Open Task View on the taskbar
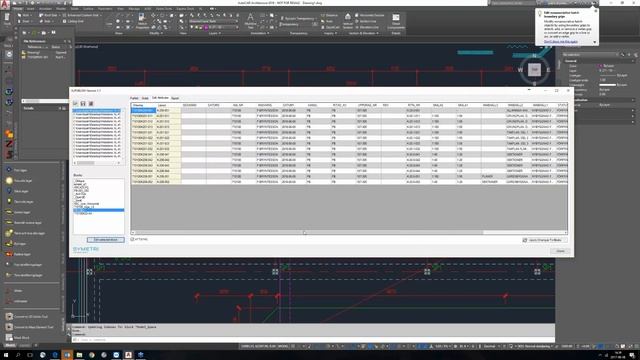The image size is (640, 360). tap(30, 355)
